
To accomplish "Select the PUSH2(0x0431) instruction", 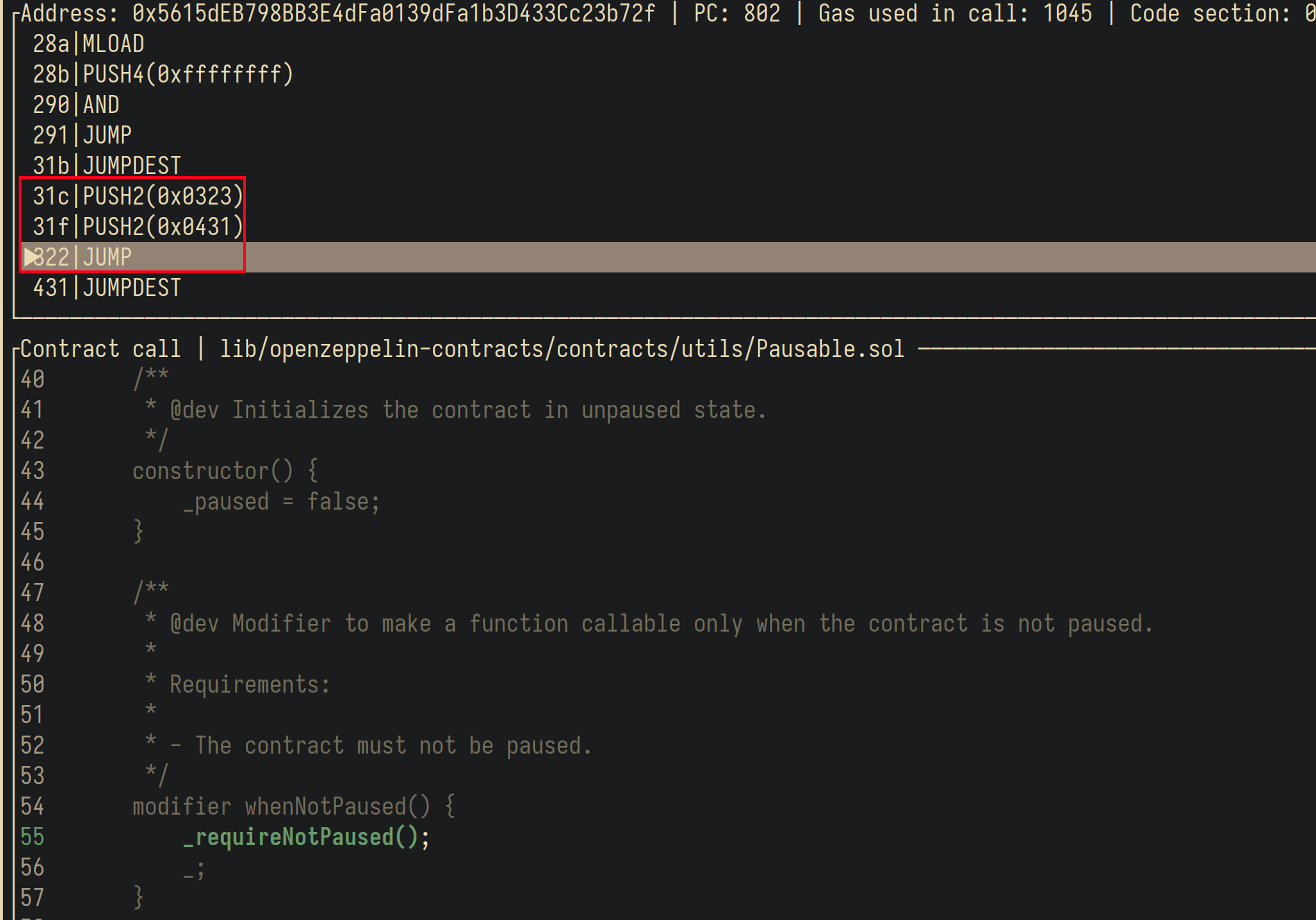I will point(163,227).
